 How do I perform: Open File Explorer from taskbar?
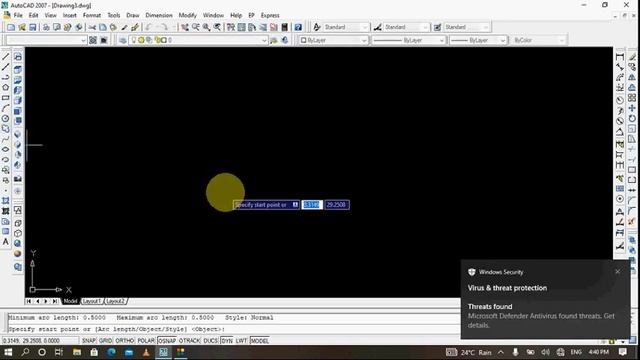click(77, 352)
